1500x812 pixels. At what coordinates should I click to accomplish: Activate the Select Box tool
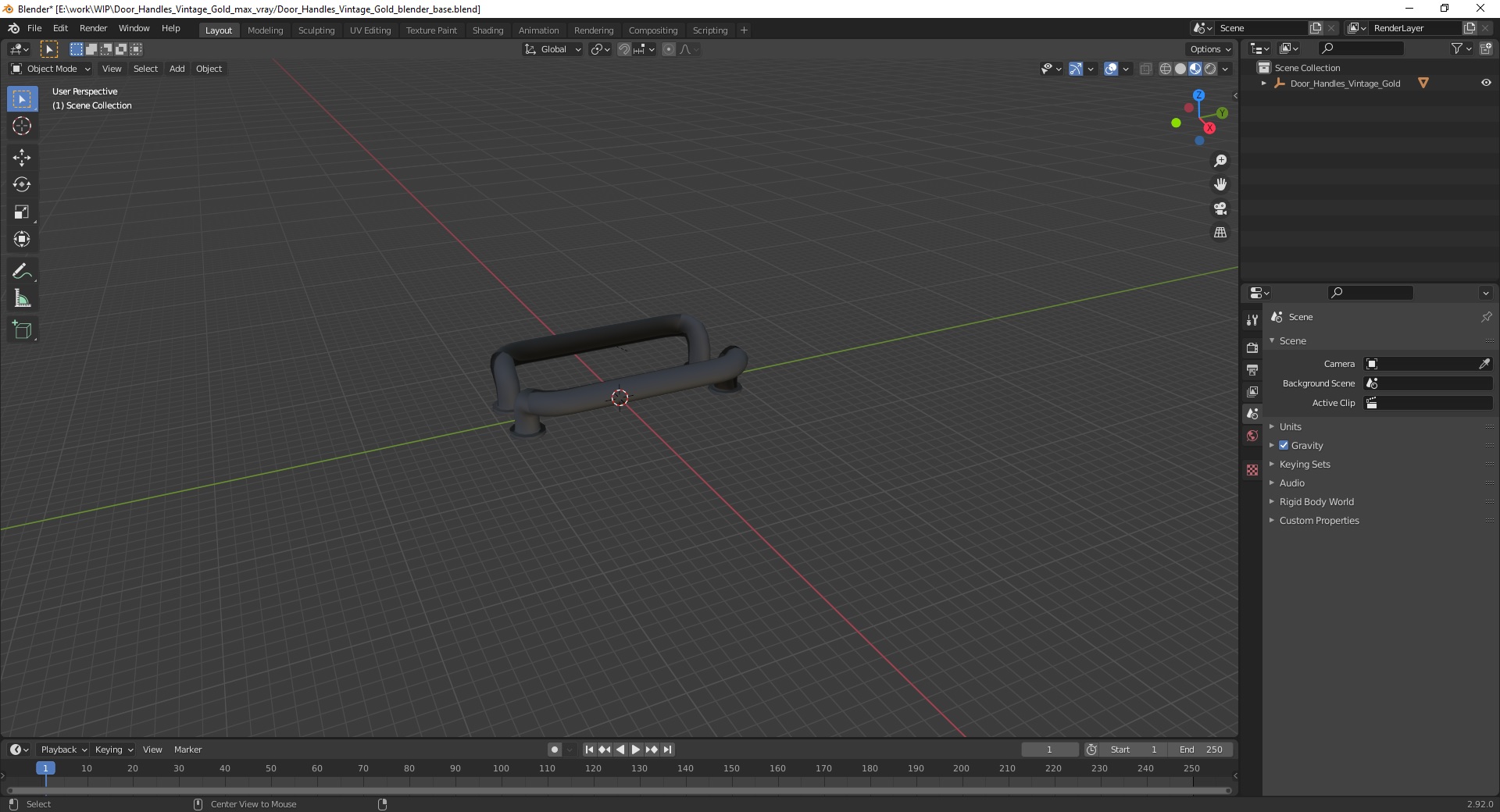tap(22, 98)
